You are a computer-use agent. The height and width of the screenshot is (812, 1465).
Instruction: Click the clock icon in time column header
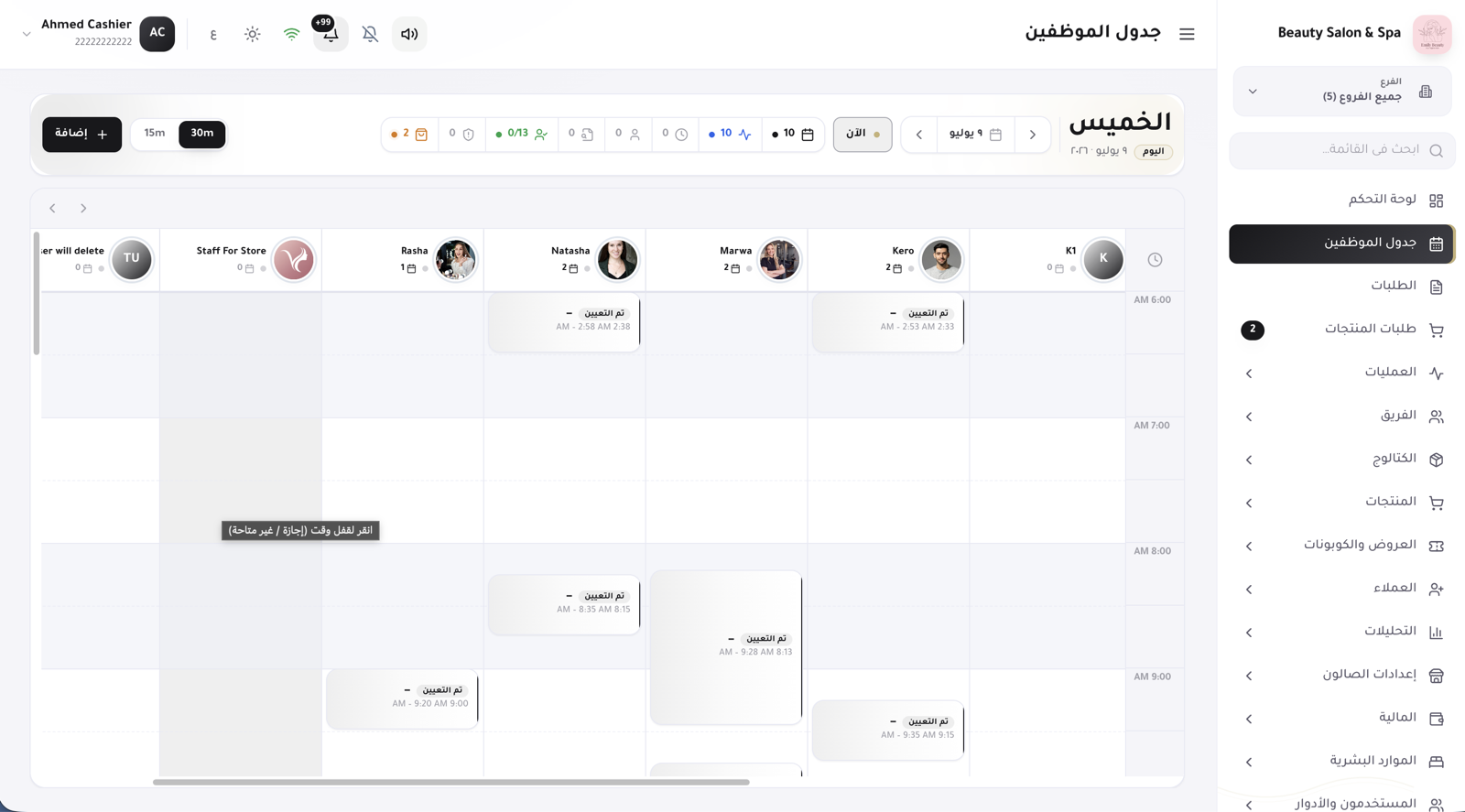pyautogui.click(x=1155, y=260)
